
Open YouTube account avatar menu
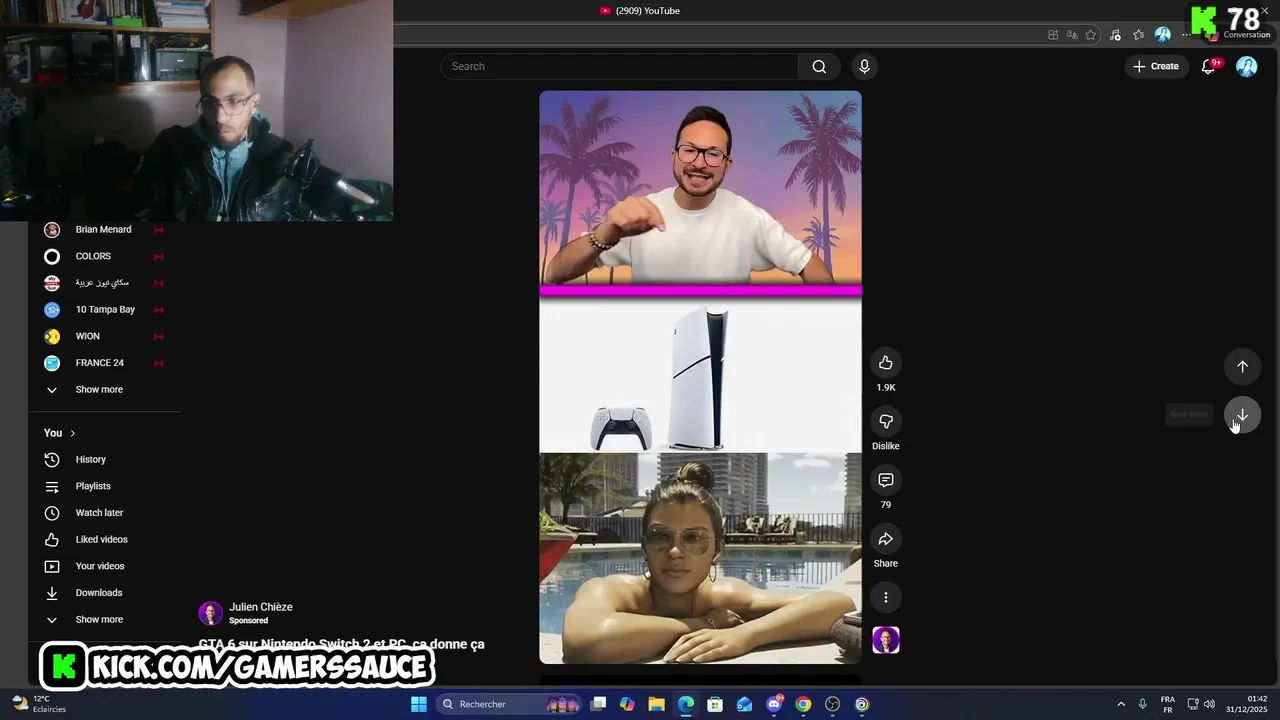(x=1246, y=66)
